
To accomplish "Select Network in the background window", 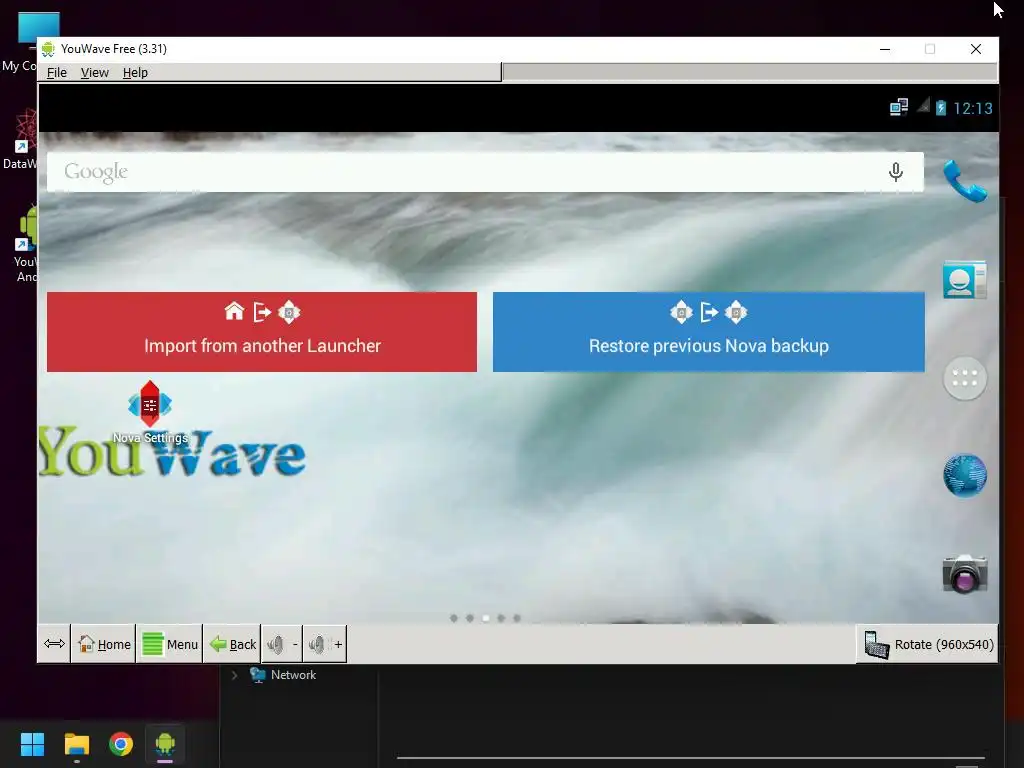I will click(x=293, y=675).
